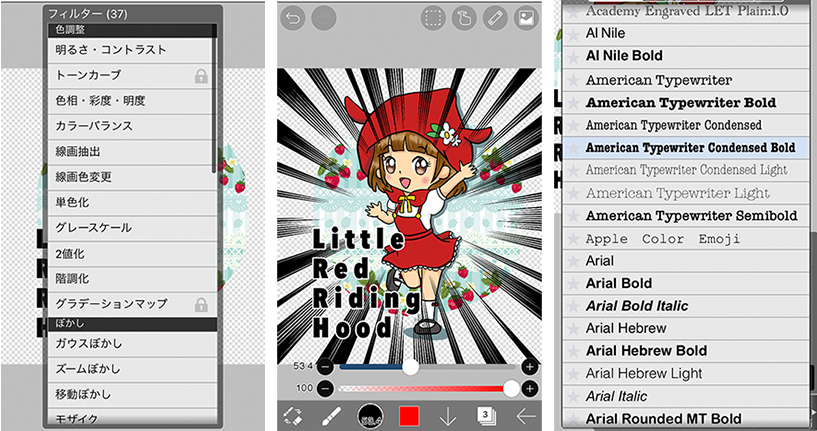Select ズームぼかし filter
Viewport: 817px width, 431px height.
[x=132, y=370]
